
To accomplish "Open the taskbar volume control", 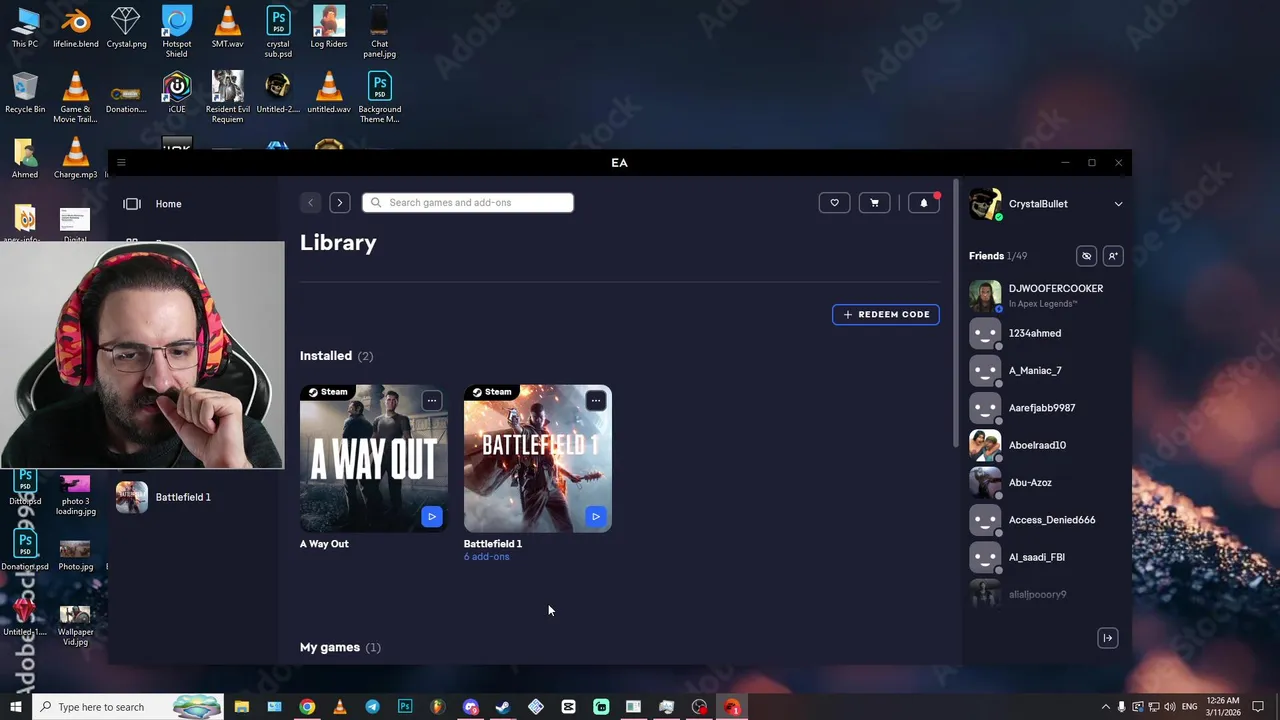I will 1169,707.
